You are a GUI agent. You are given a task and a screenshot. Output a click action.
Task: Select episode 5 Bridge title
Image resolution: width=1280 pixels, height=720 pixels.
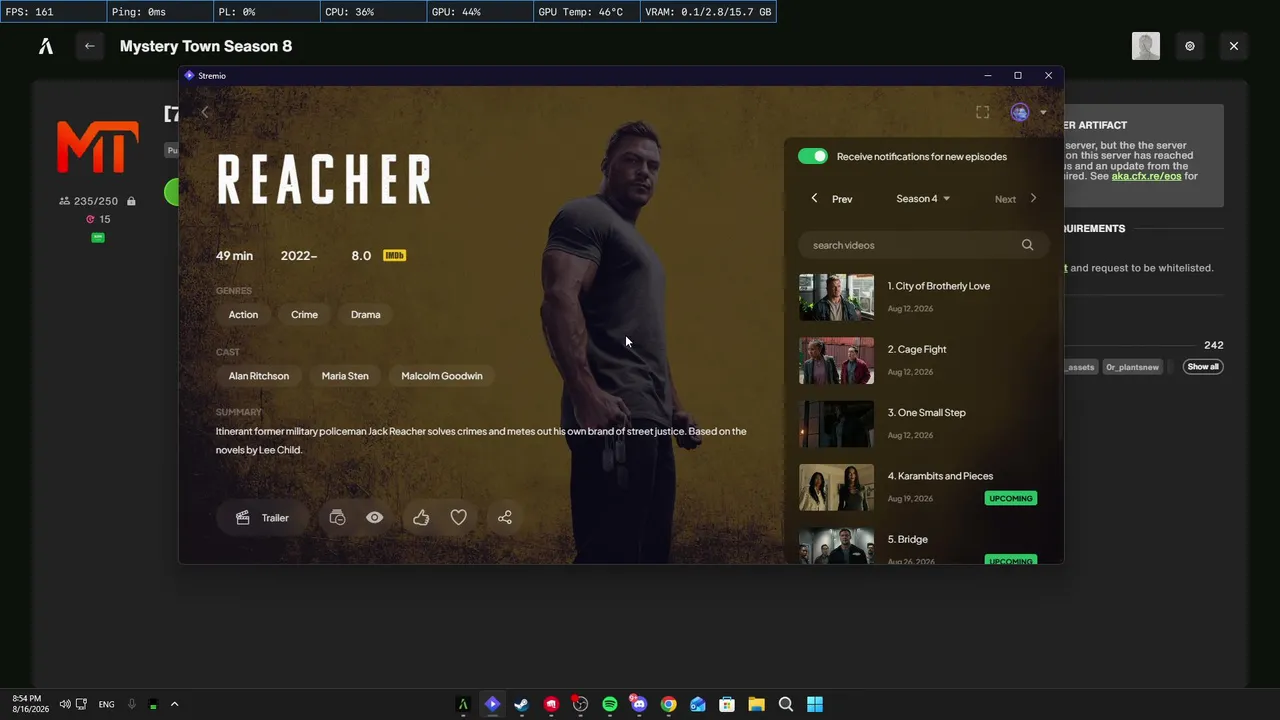pyautogui.click(x=908, y=540)
